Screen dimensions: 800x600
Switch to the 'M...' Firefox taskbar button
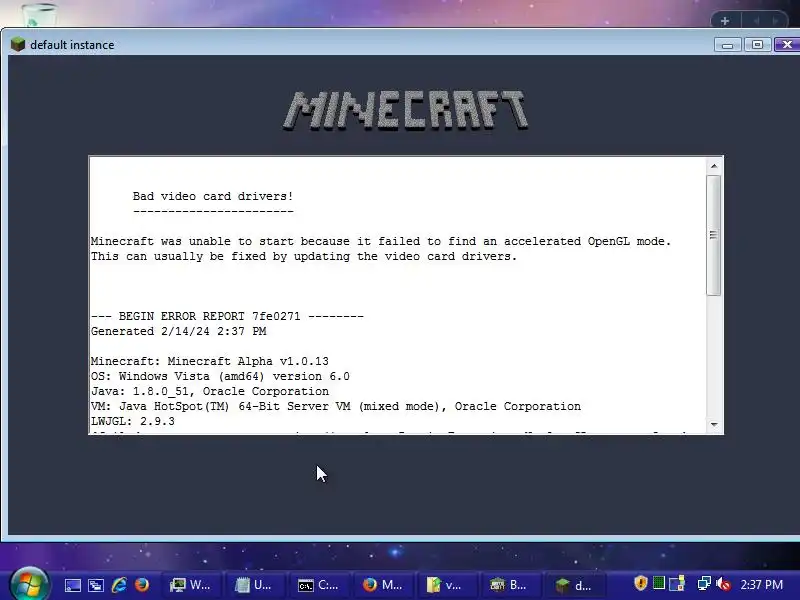click(383, 585)
